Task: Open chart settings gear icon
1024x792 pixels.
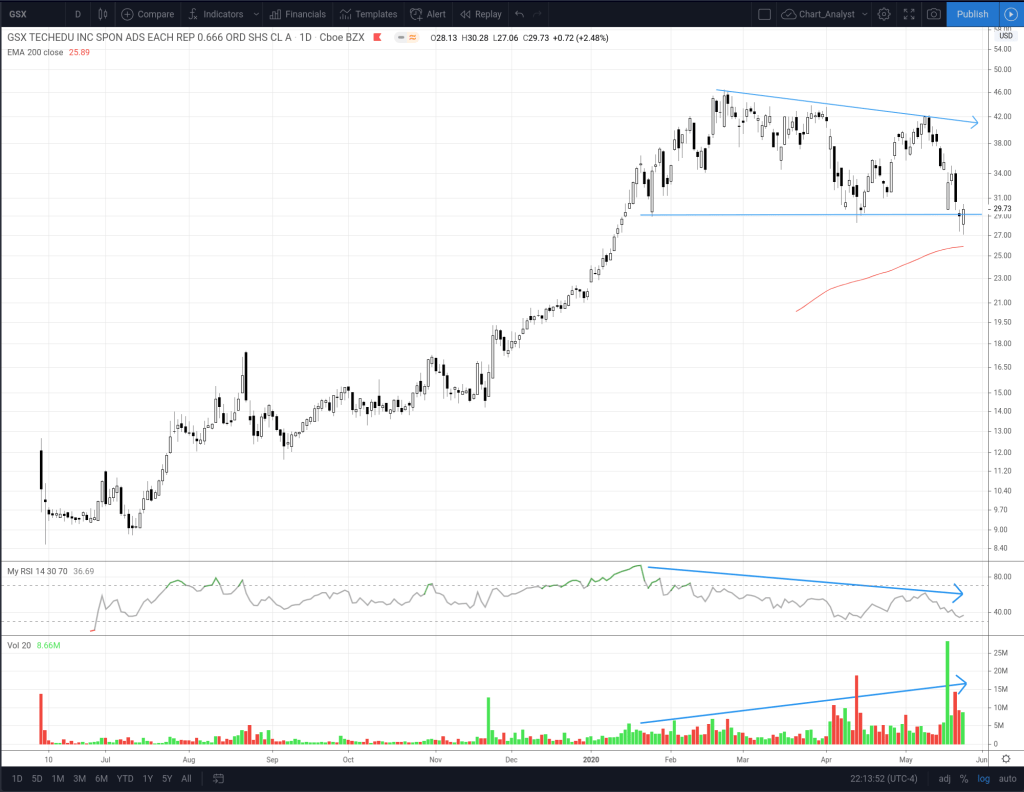Action: pos(883,14)
